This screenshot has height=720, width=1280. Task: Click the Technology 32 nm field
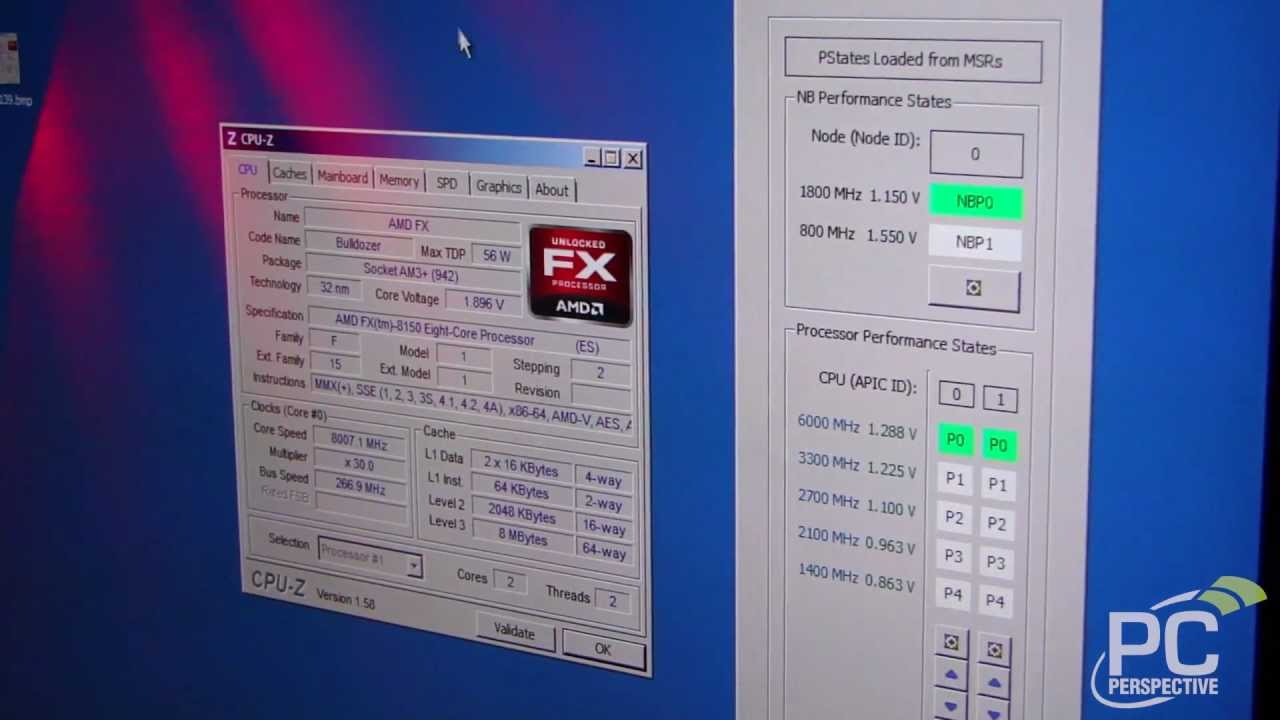click(x=334, y=287)
